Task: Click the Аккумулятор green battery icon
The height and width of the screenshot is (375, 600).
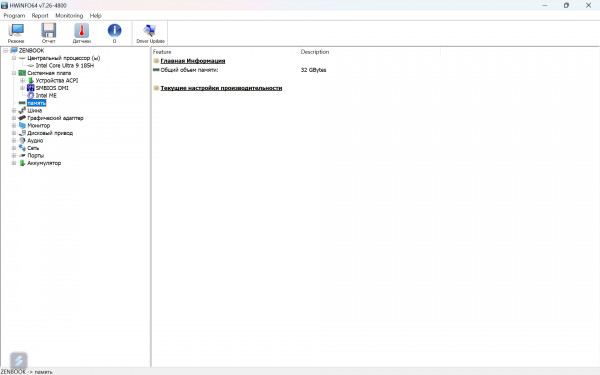Action: [x=22, y=163]
